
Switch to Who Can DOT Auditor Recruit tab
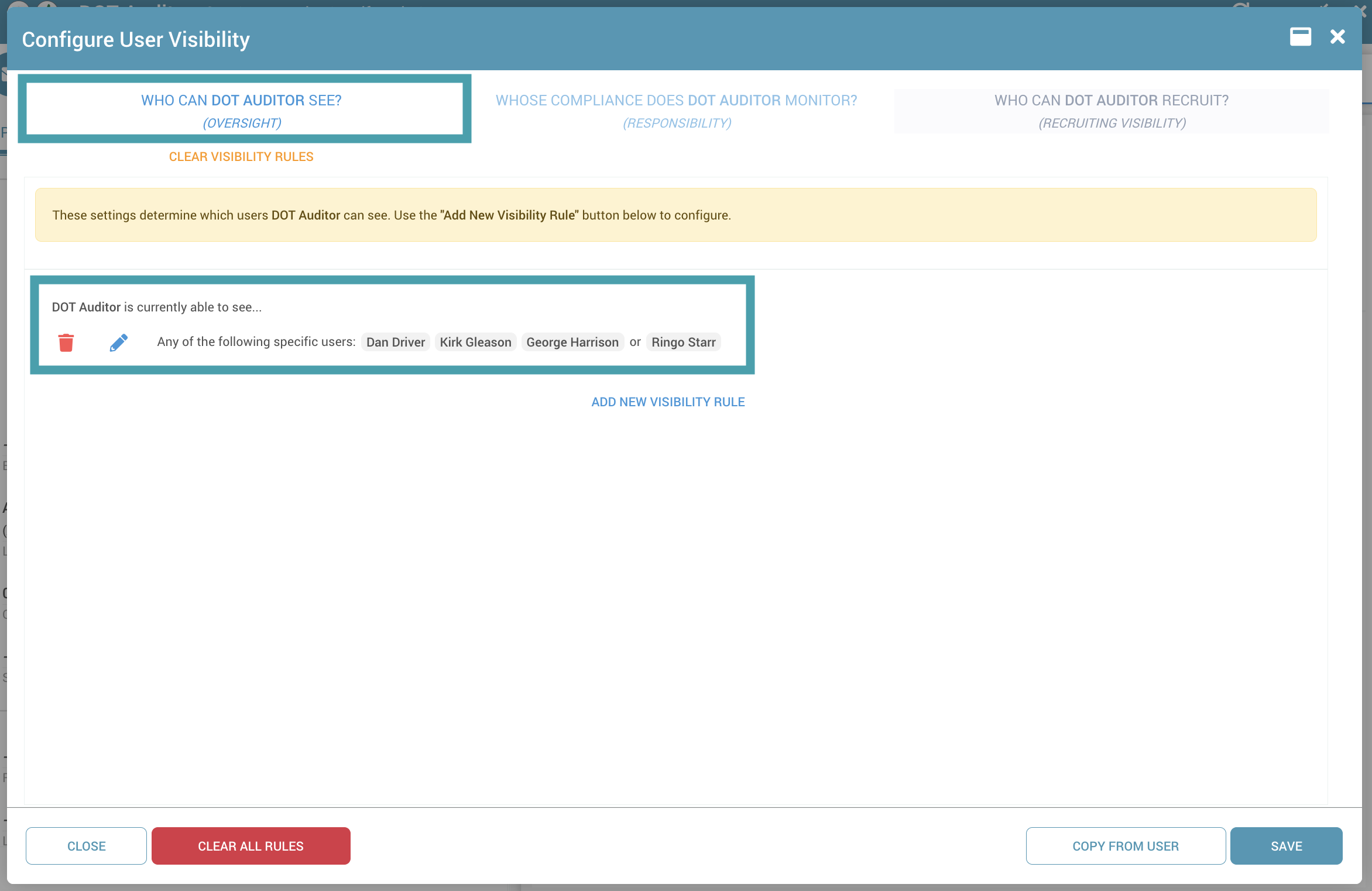pyautogui.click(x=1111, y=110)
